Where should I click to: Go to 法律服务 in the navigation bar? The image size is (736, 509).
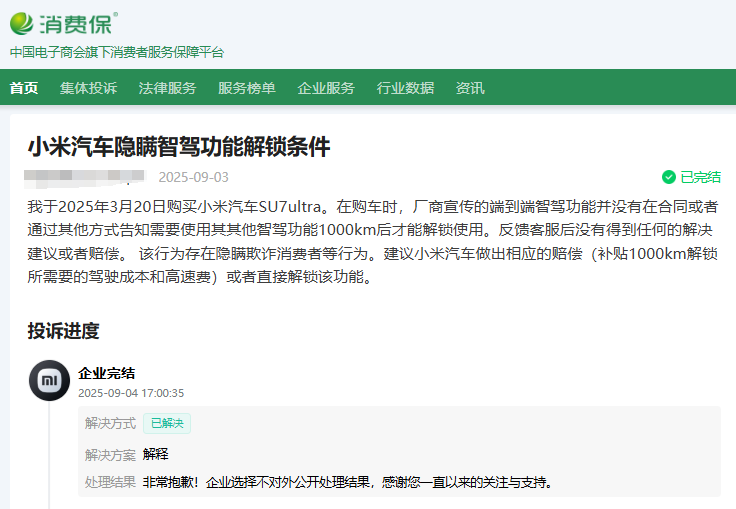click(x=168, y=88)
